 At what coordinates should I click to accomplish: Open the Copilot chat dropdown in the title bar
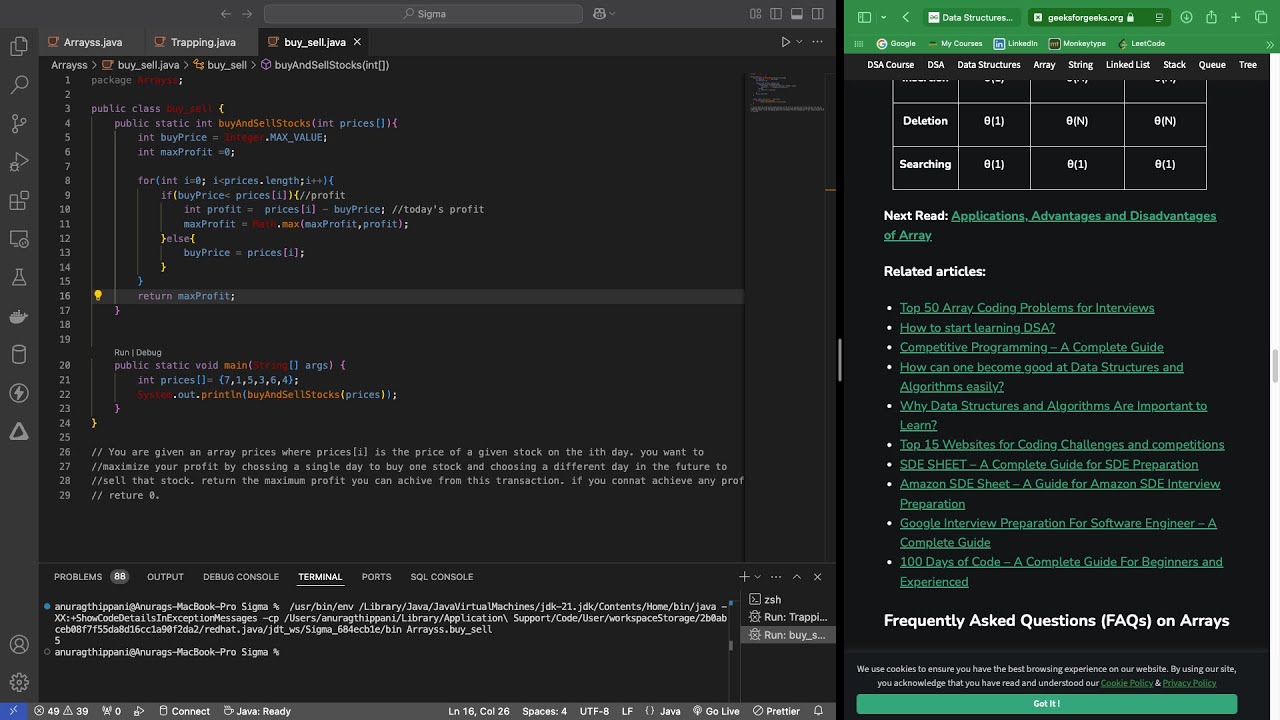612,14
